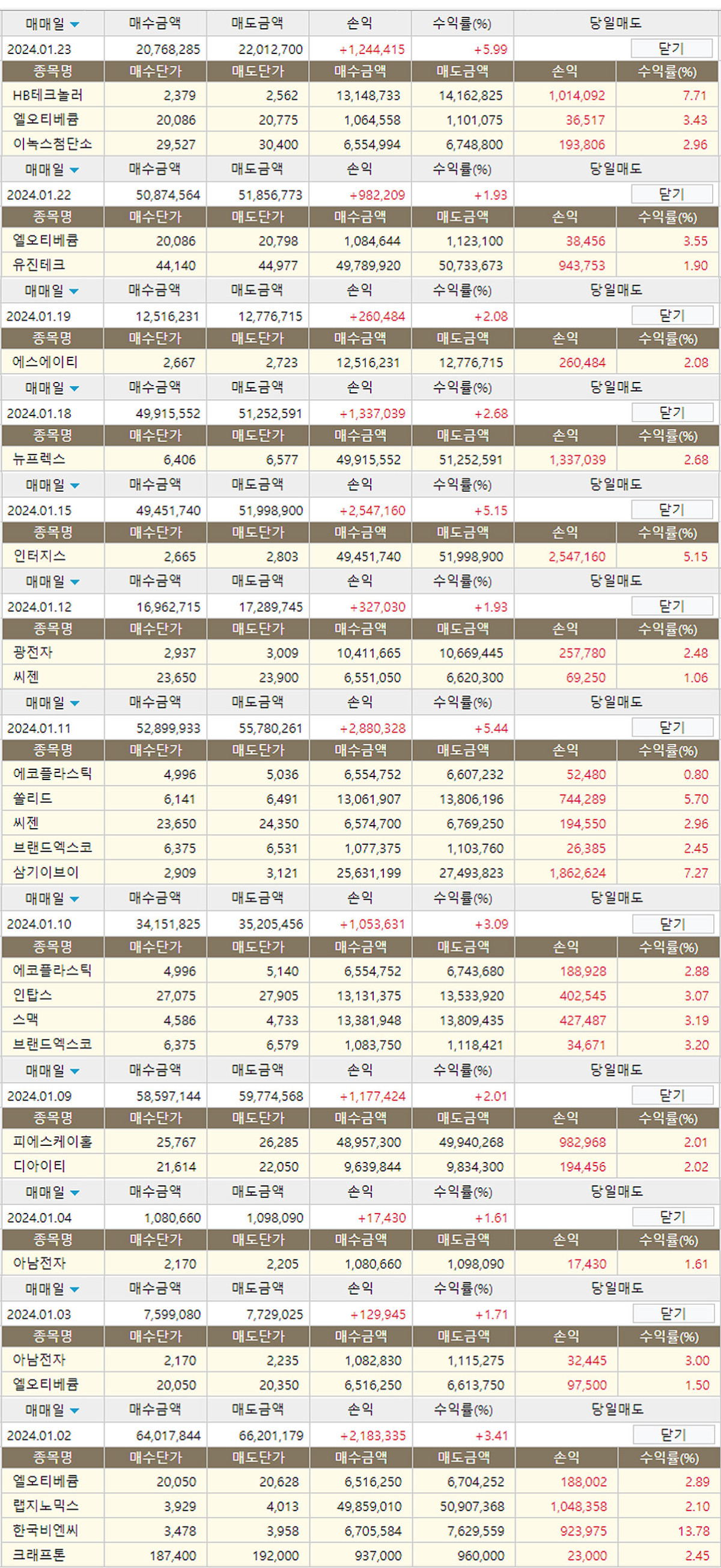Select the 유진테크 stock name
721x1568 pixels.
click(x=39, y=265)
